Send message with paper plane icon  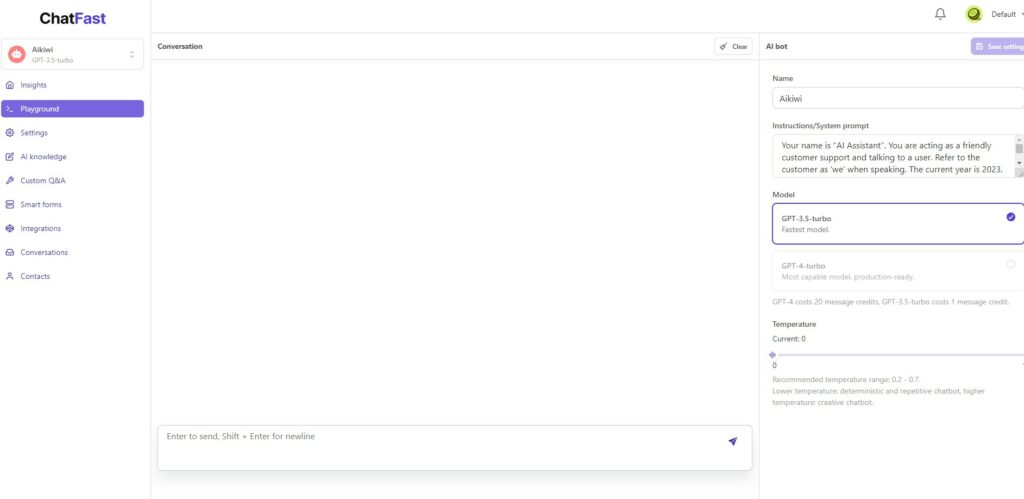[733, 442]
